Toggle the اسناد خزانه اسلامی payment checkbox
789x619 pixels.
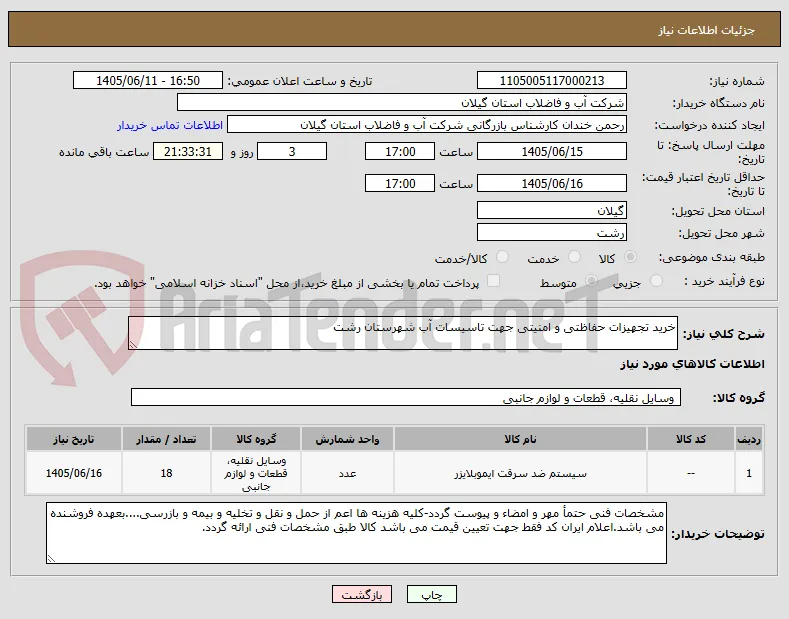click(494, 281)
